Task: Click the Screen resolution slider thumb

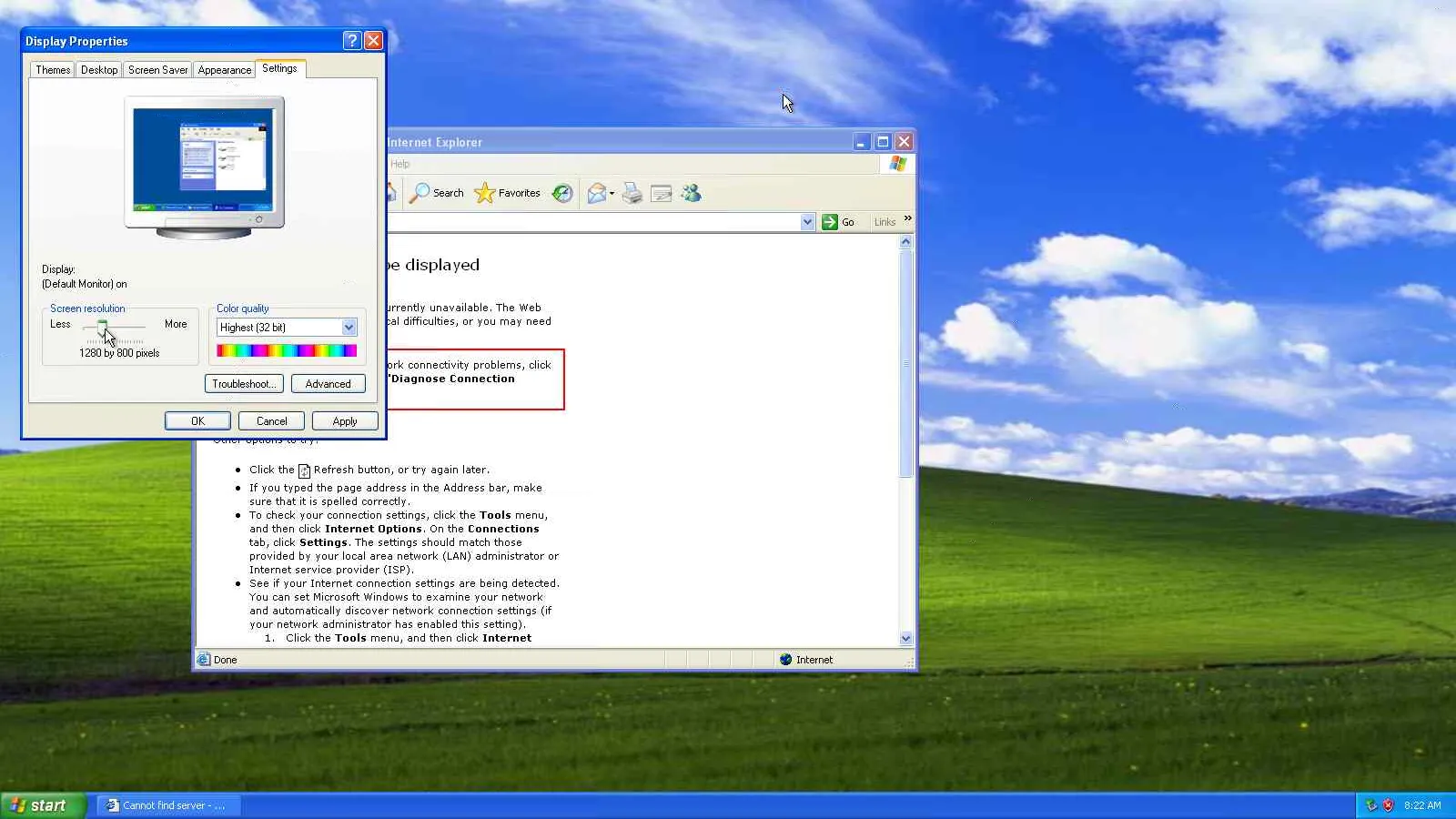Action: (x=103, y=327)
